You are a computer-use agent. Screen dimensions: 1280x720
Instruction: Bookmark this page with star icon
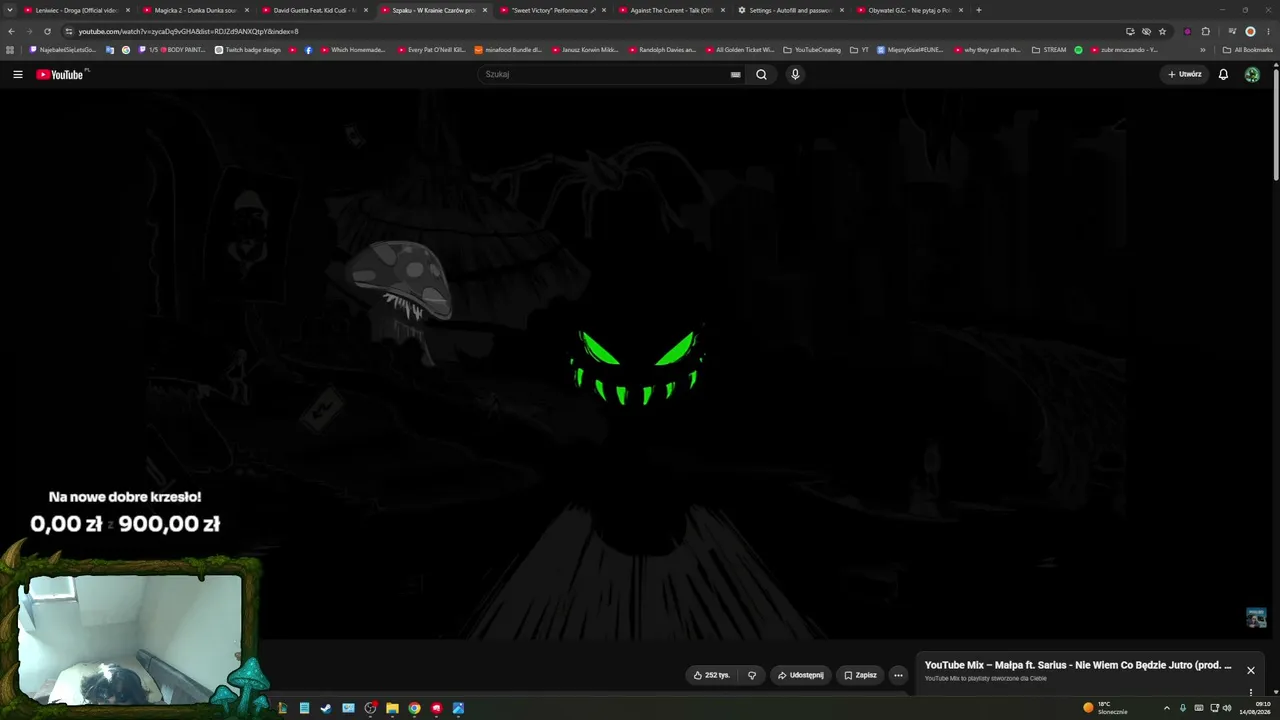pos(1162,31)
